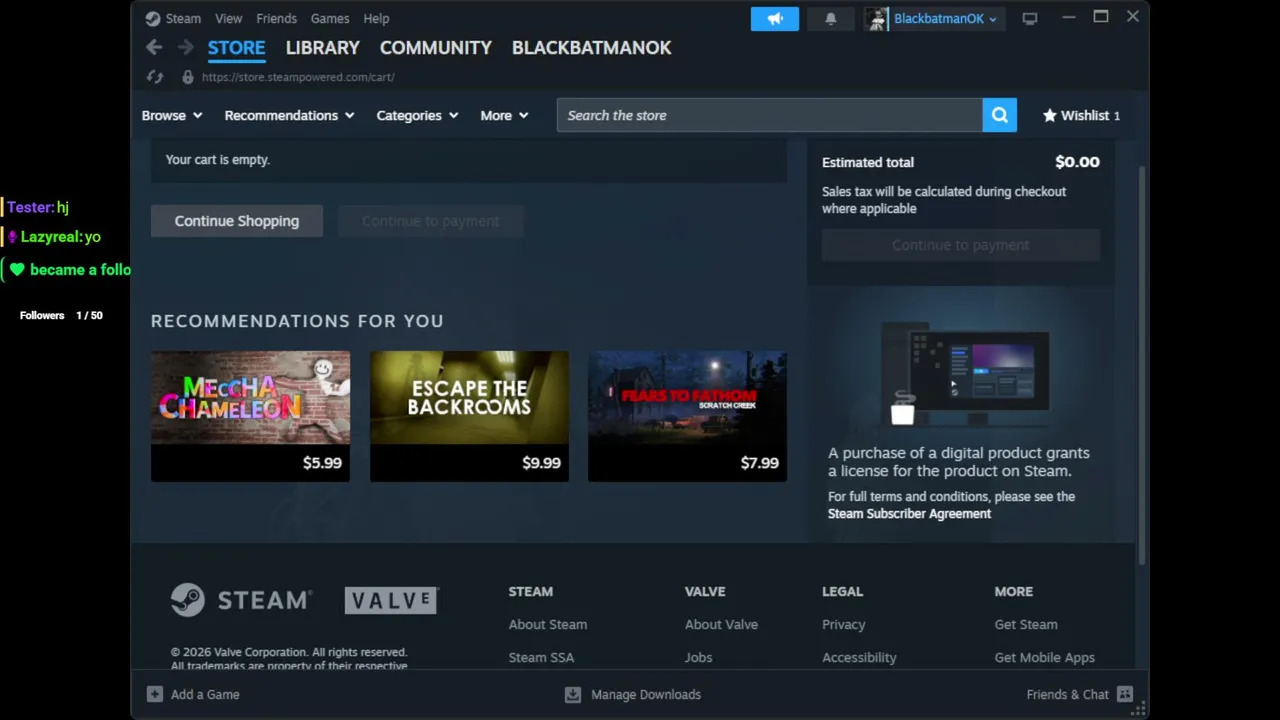Open the View menu
Viewport: 1280px width, 720px height.
(228, 18)
